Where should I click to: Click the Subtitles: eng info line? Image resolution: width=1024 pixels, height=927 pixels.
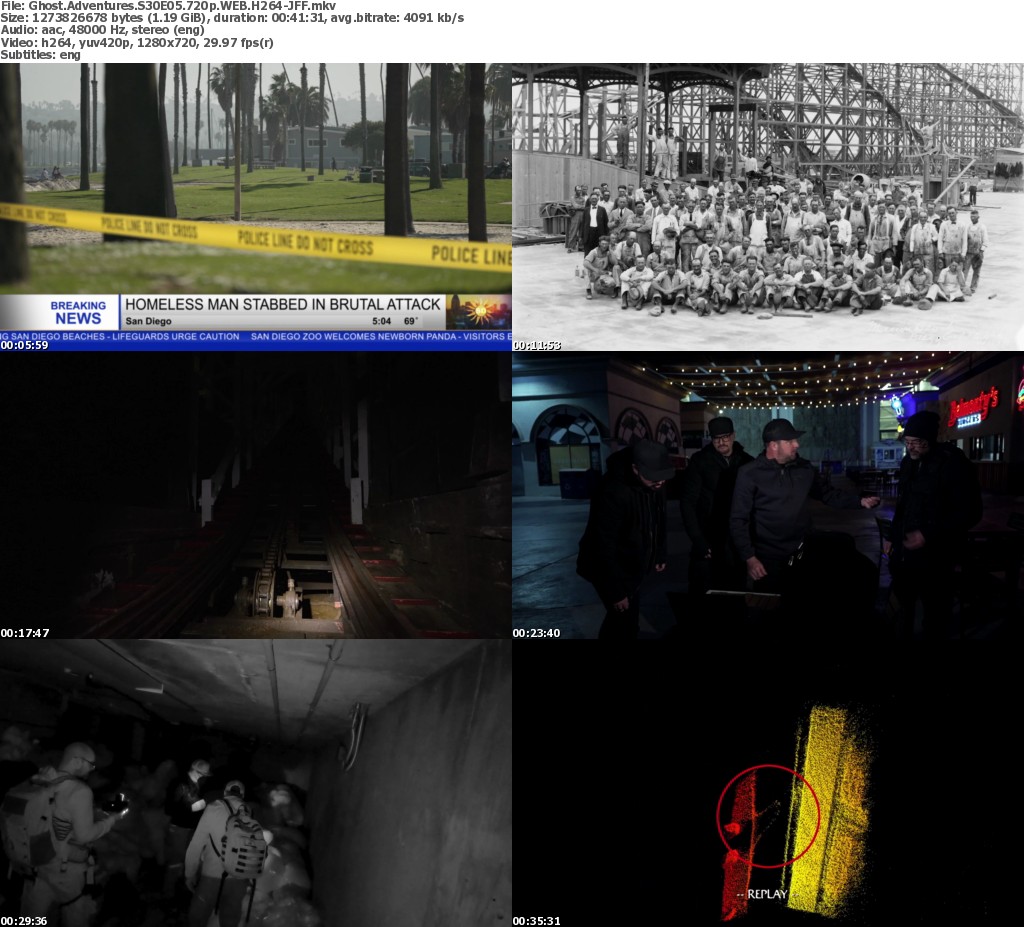coord(41,54)
